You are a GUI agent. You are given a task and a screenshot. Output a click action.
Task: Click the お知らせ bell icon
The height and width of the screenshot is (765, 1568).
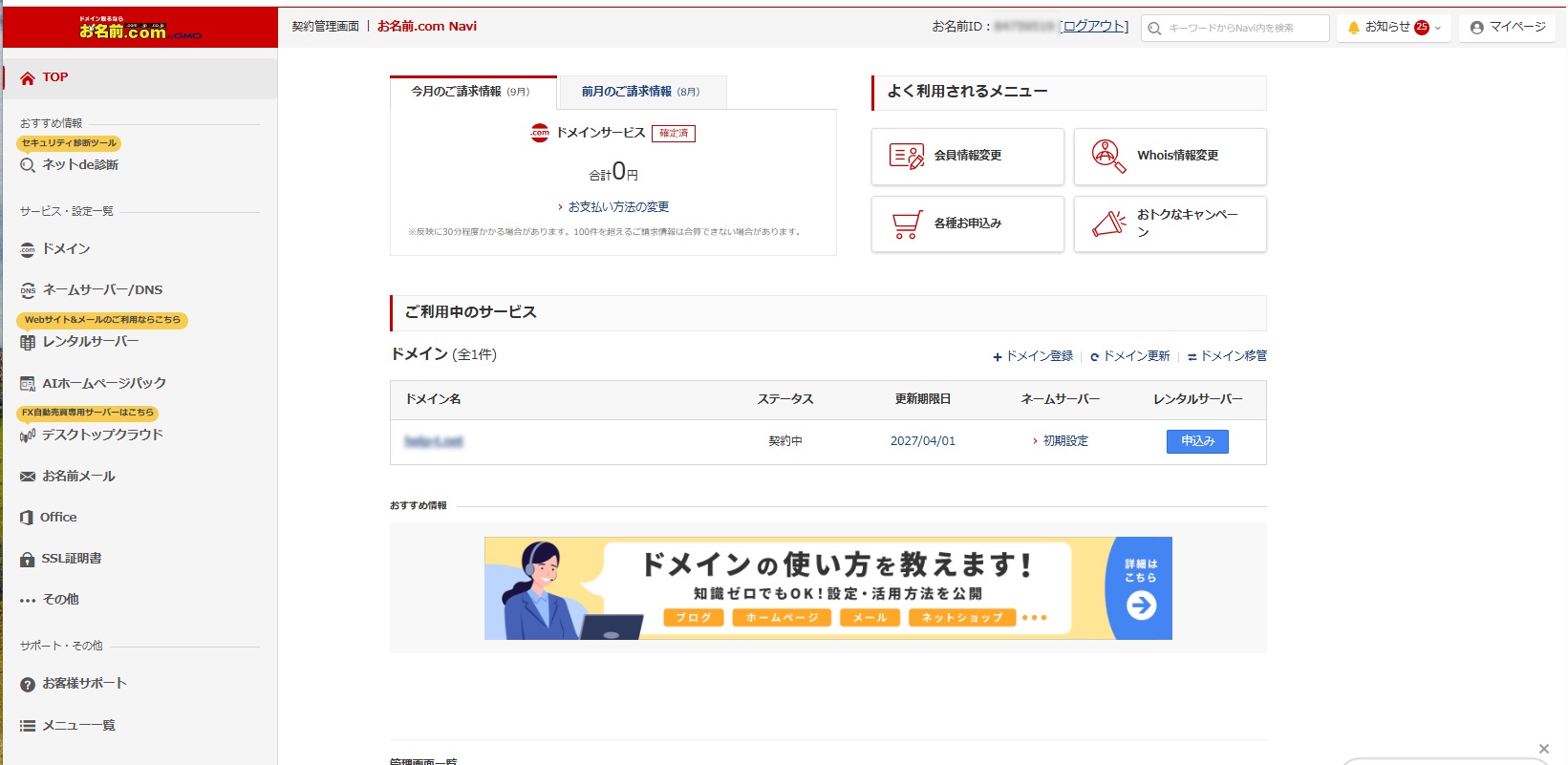(1353, 28)
